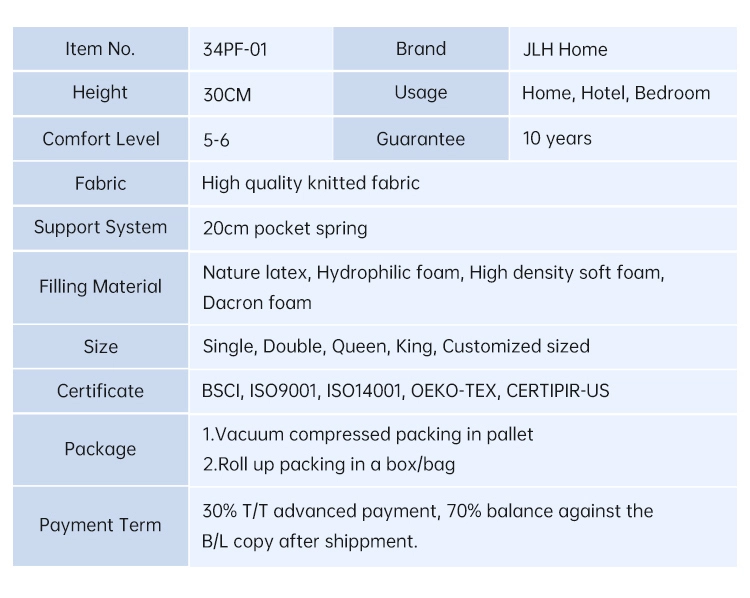
Task: Select the 5-6 comfort level value
Action: [x=216, y=140]
